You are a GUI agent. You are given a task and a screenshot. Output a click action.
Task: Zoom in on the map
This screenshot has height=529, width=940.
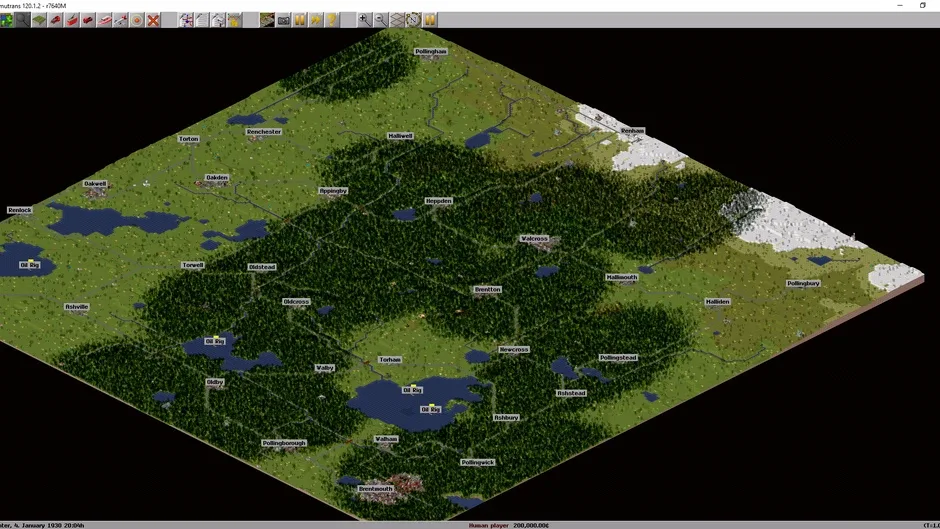[364, 20]
